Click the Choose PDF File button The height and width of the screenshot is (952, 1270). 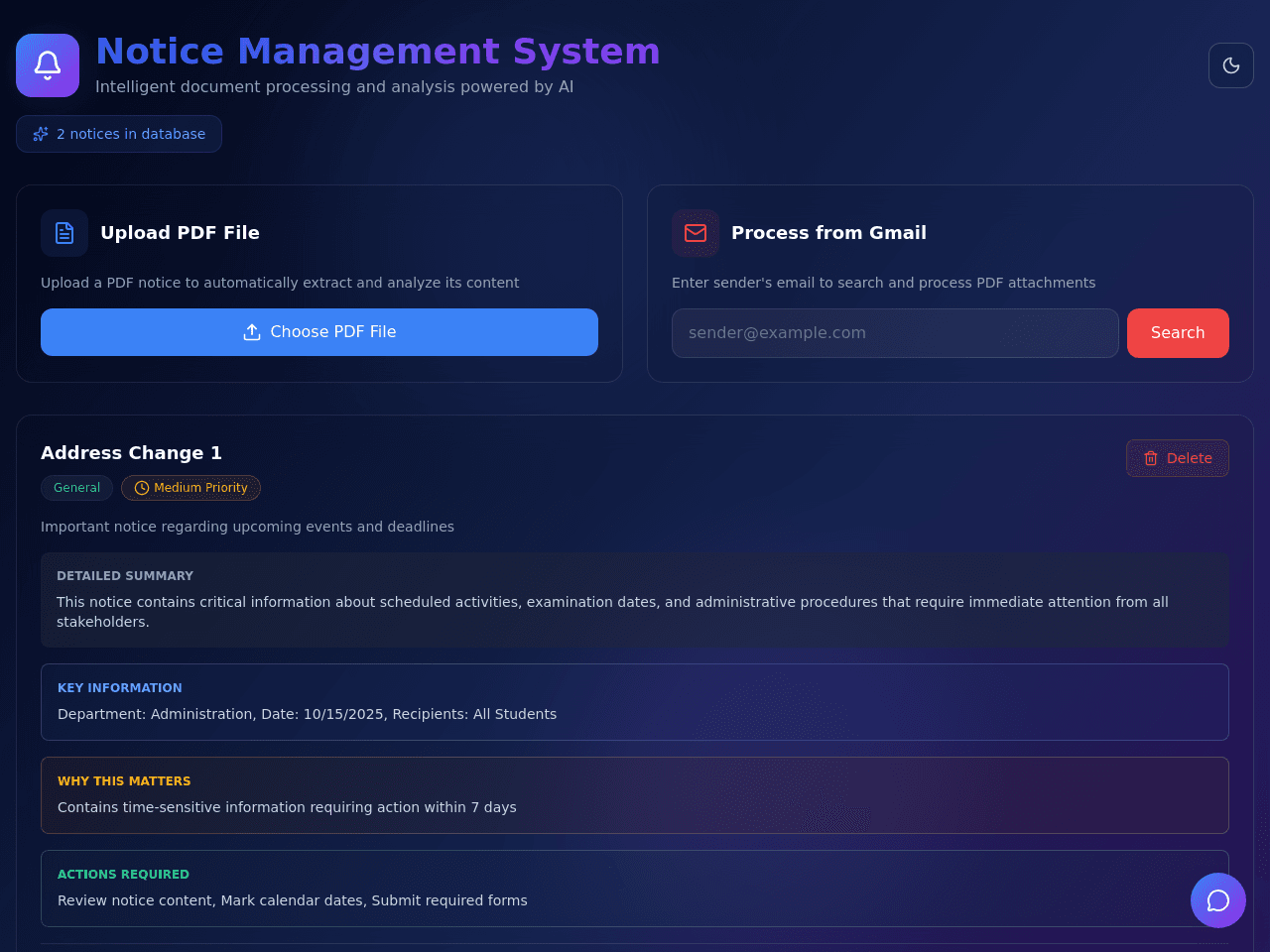click(319, 332)
